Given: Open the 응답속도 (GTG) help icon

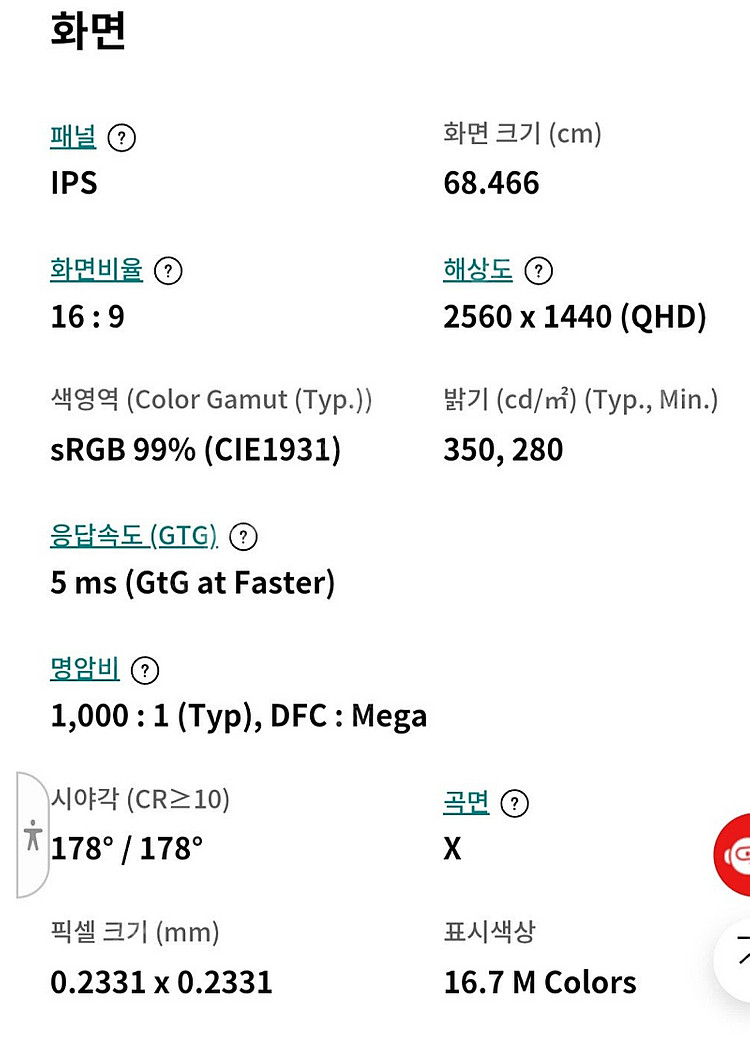Looking at the screenshot, I should pos(243,537).
